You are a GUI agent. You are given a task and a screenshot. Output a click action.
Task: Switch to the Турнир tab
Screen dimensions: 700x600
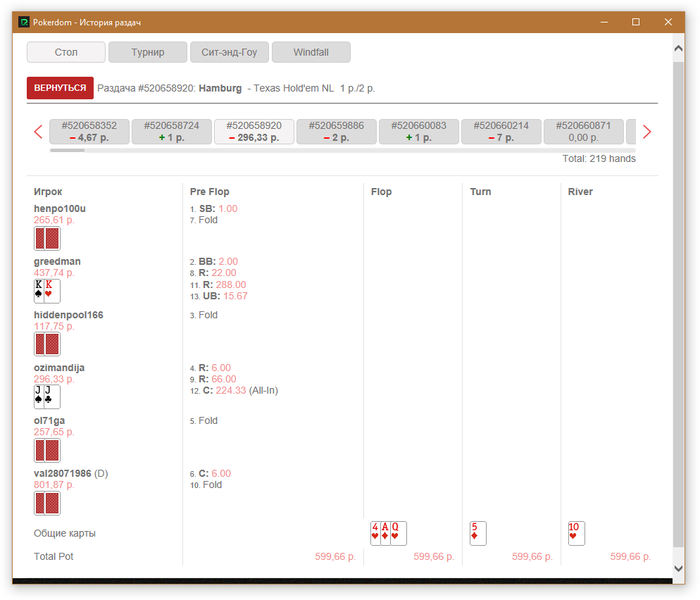pyautogui.click(x=148, y=52)
